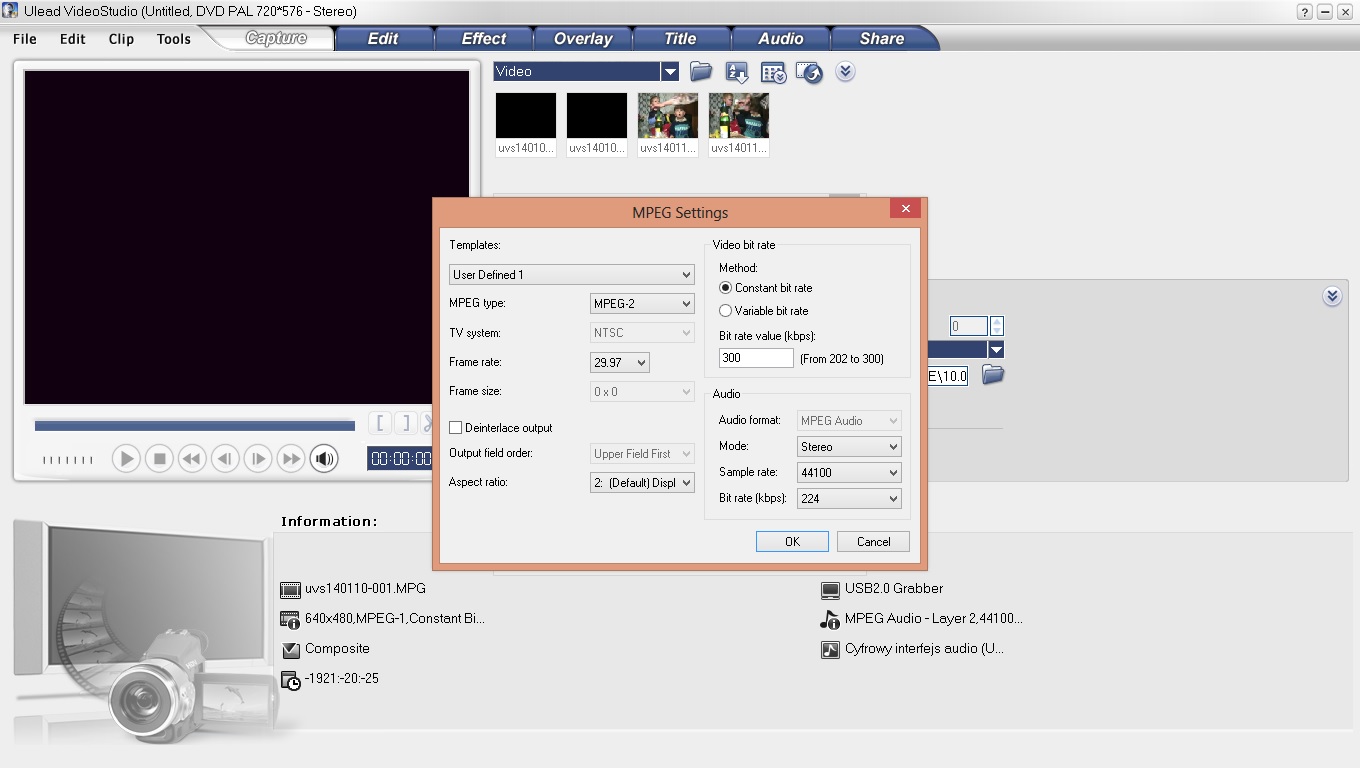
Task: Click the input source icon beside Composite
Action: (291, 650)
